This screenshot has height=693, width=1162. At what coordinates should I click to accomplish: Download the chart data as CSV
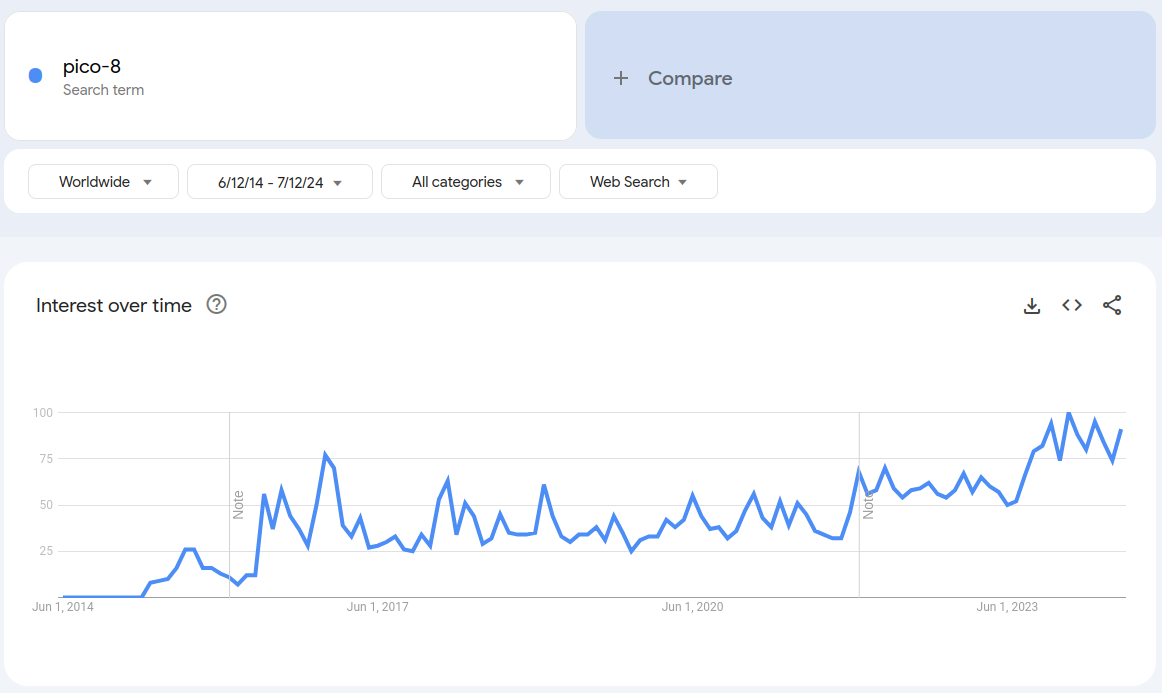1032,306
